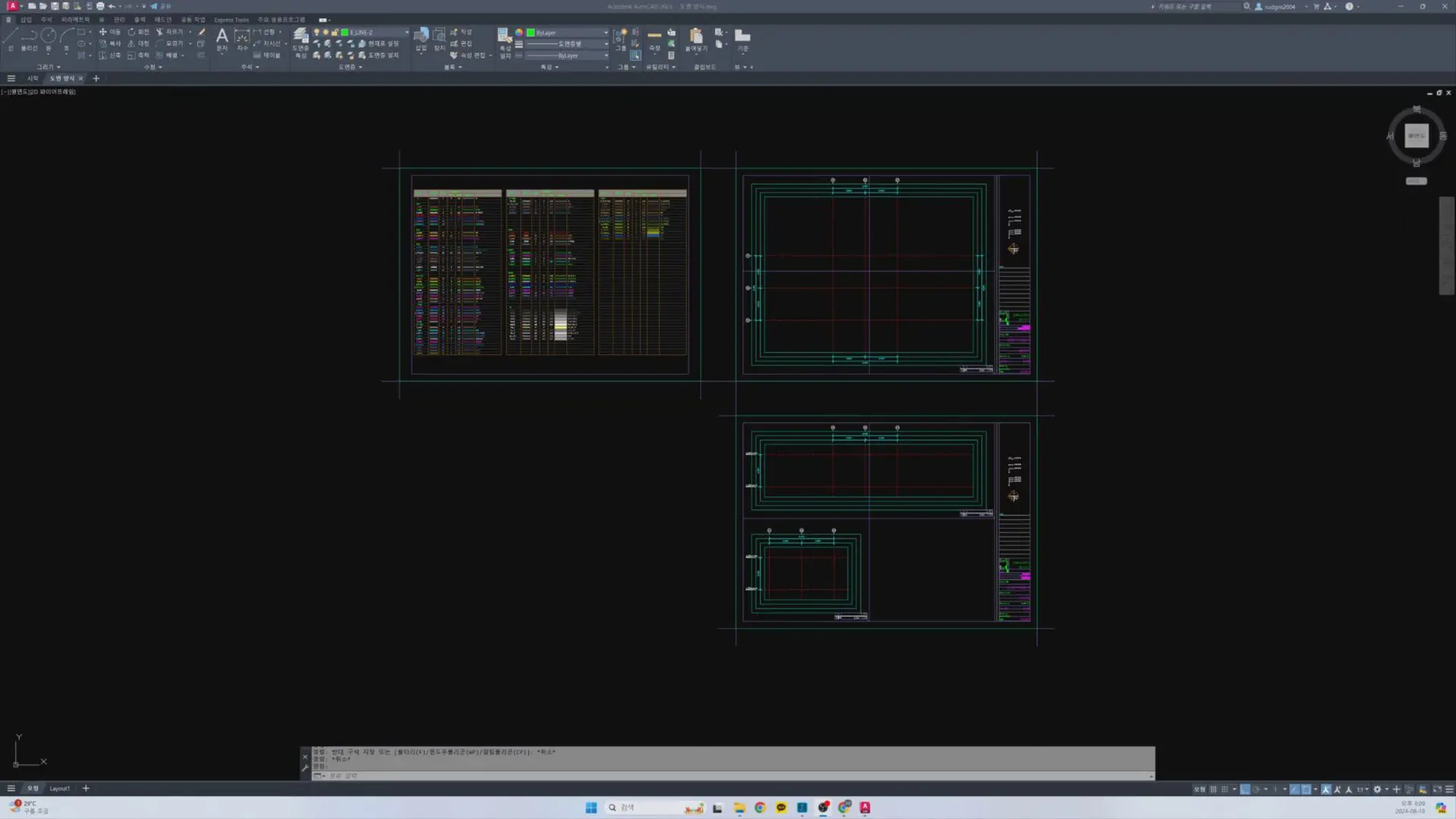Image resolution: width=1456 pixels, height=819 pixels.
Task: Open Chrome from the Windows taskbar
Action: [x=760, y=808]
